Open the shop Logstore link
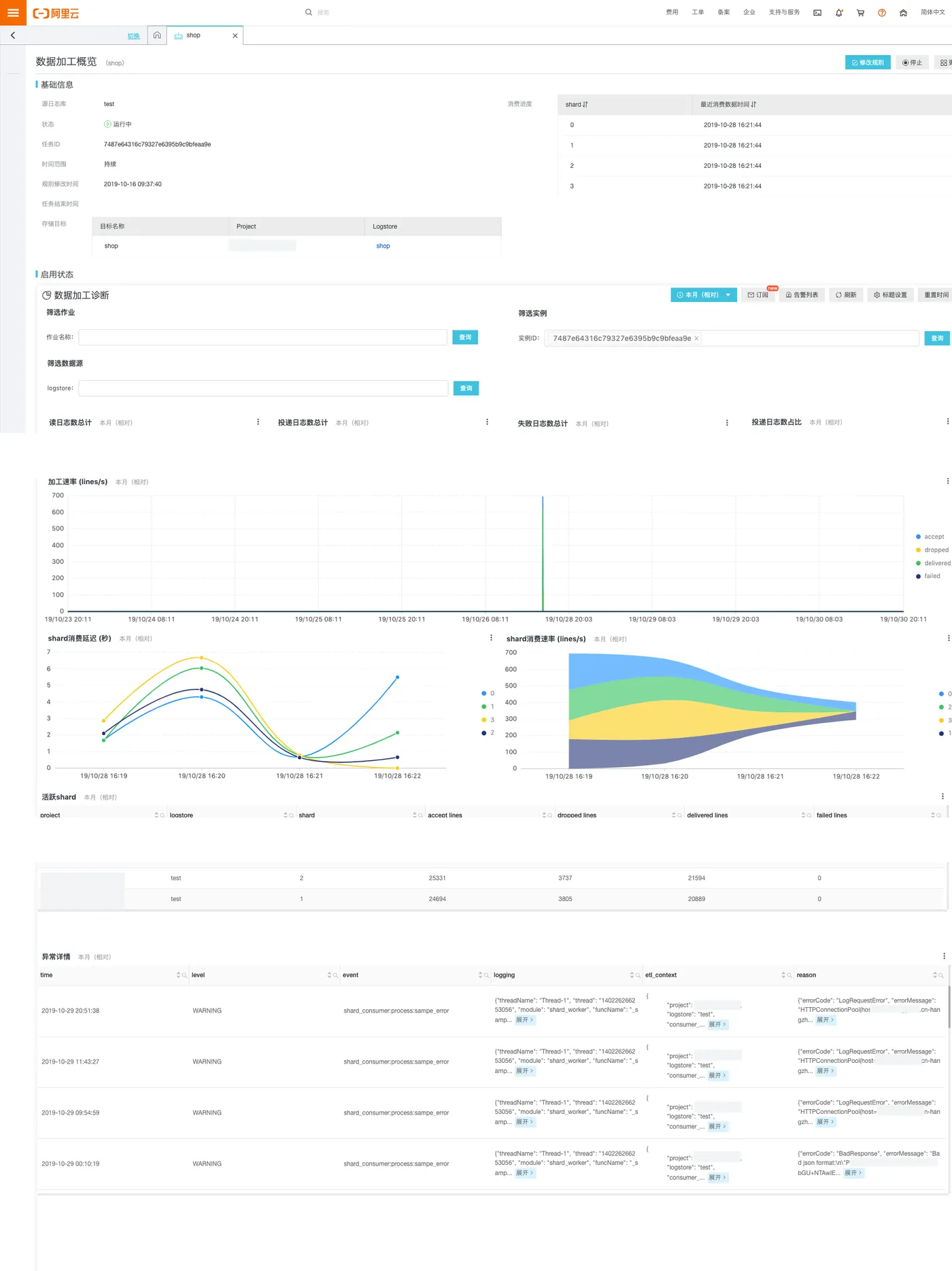This screenshot has width=952, height=1271. click(383, 246)
